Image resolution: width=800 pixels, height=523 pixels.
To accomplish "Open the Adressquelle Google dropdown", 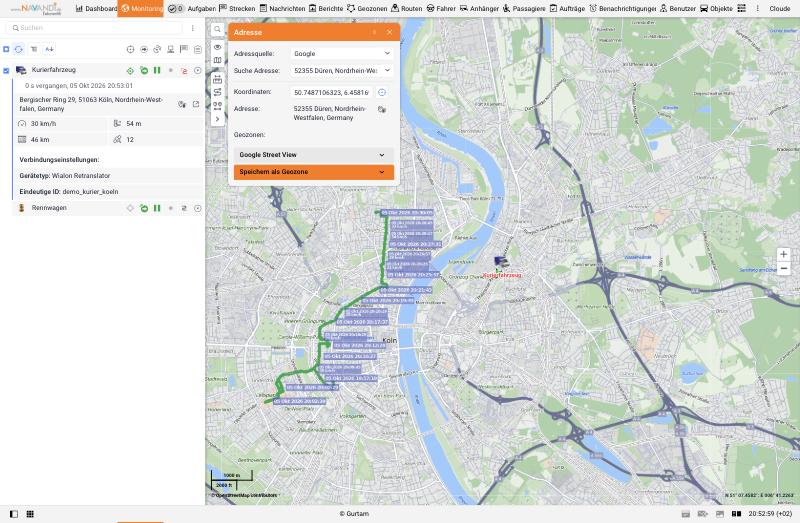I will tap(342, 53).
